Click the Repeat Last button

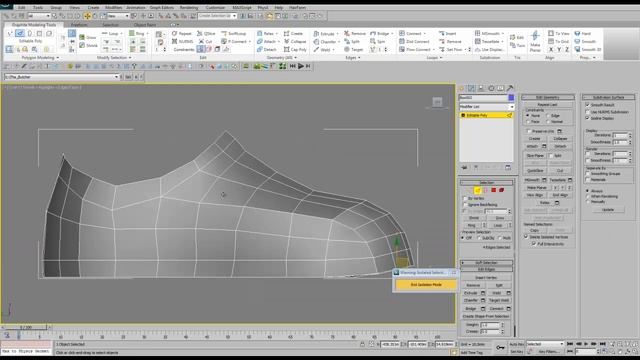[x=547, y=105]
